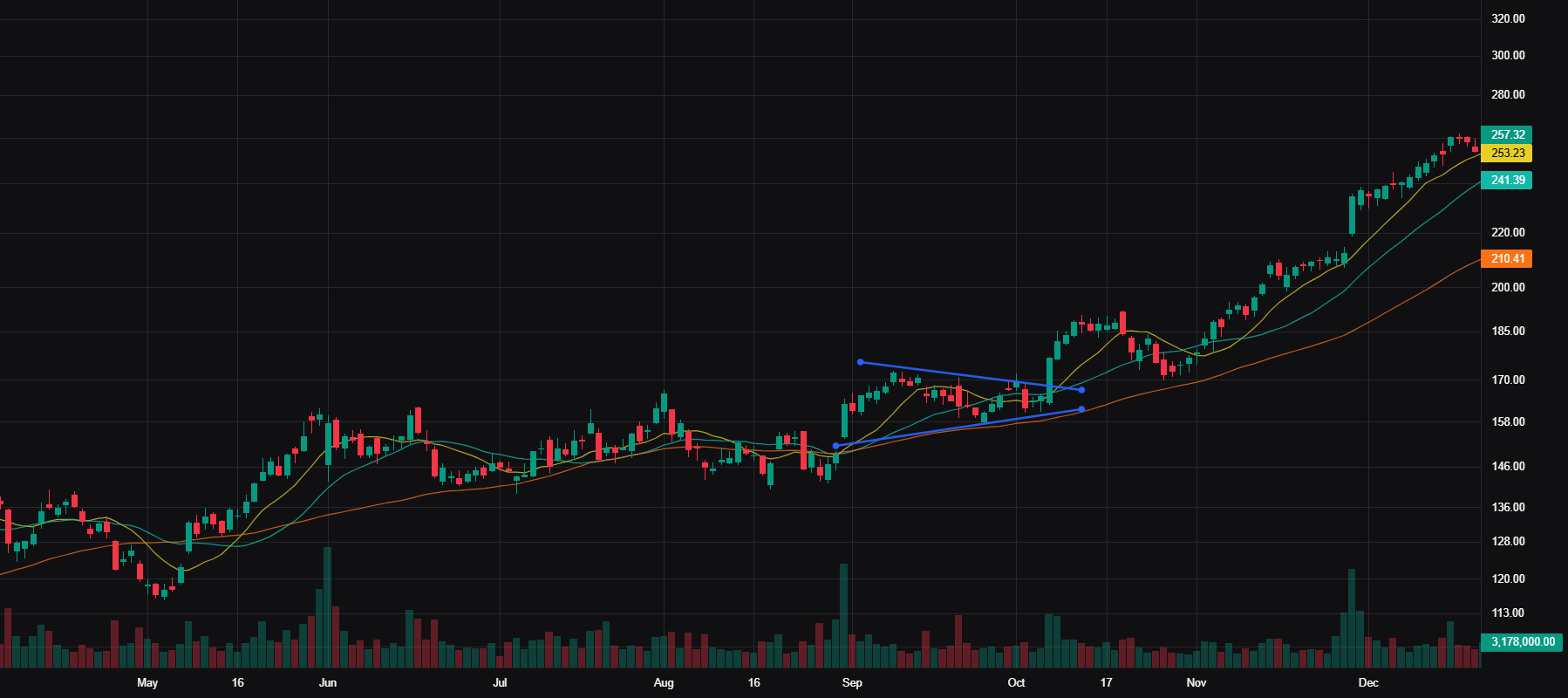This screenshot has height=698, width=1568.
Task: Click the 185.00 price axis label
Action: (1508, 331)
